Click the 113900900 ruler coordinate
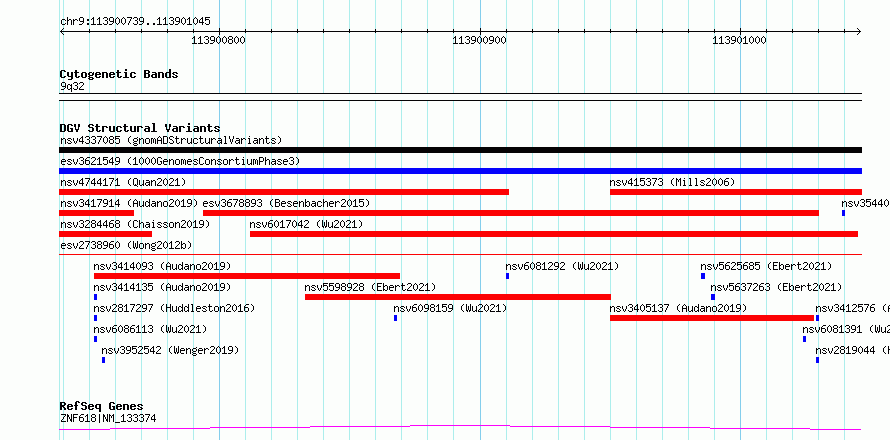 click(x=480, y=40)
